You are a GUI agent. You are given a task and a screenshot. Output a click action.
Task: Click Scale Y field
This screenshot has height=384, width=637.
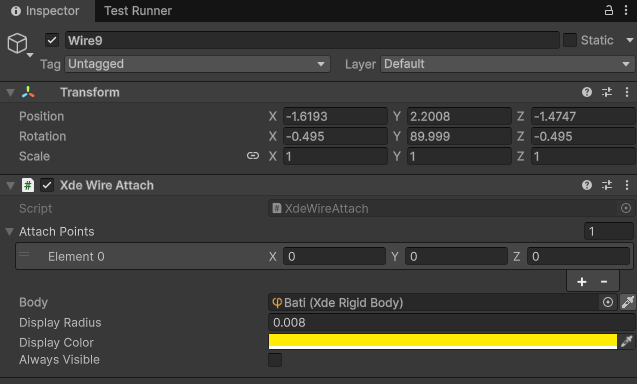point(459,156)
